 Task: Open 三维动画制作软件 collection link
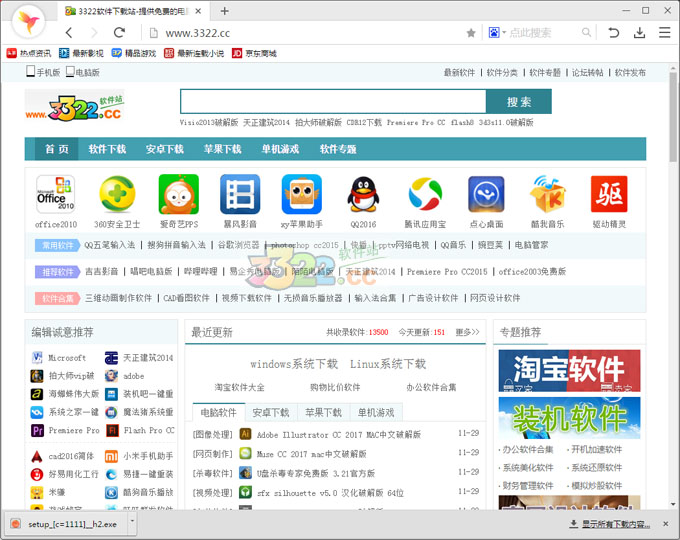(x=118, y=298)
